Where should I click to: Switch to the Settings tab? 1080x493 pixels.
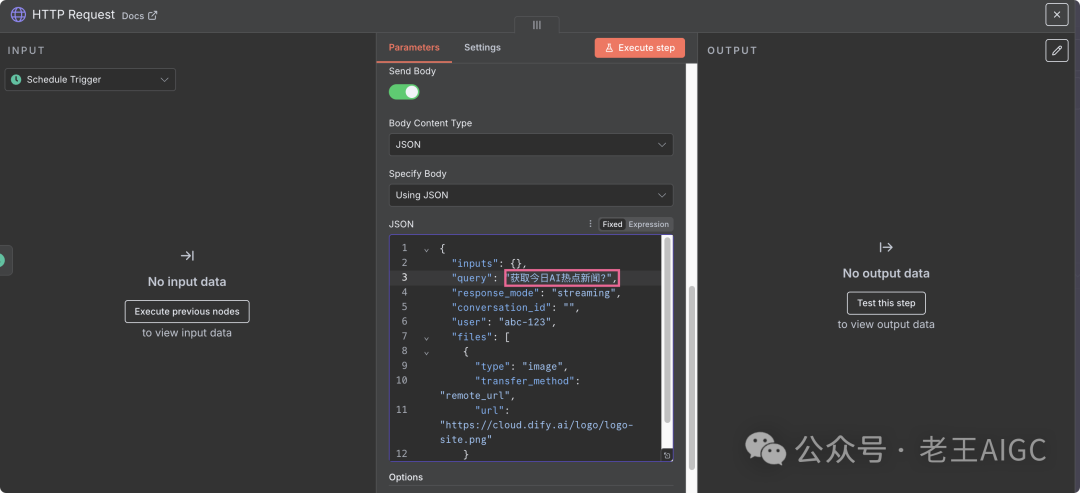pos(482,48)
